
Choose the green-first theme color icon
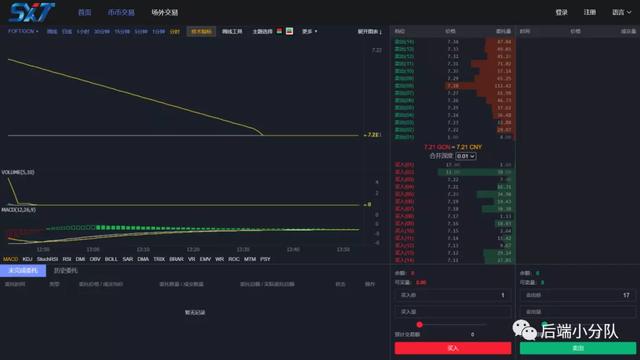coord(289,31)
